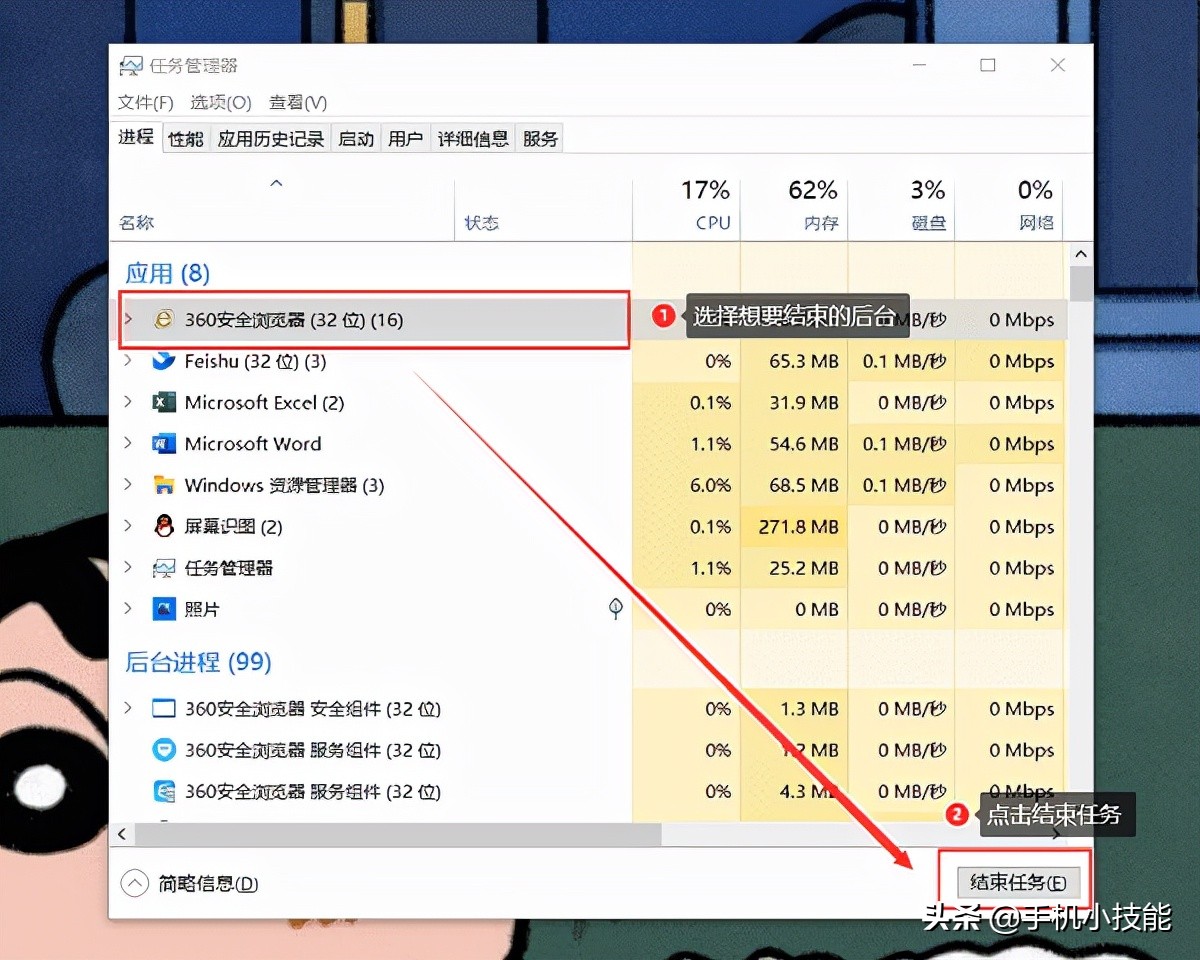The height and width of the screenshot is (960, 1200).
Task: Switch to the 用户 tab
Action: (x=405, y=139)
